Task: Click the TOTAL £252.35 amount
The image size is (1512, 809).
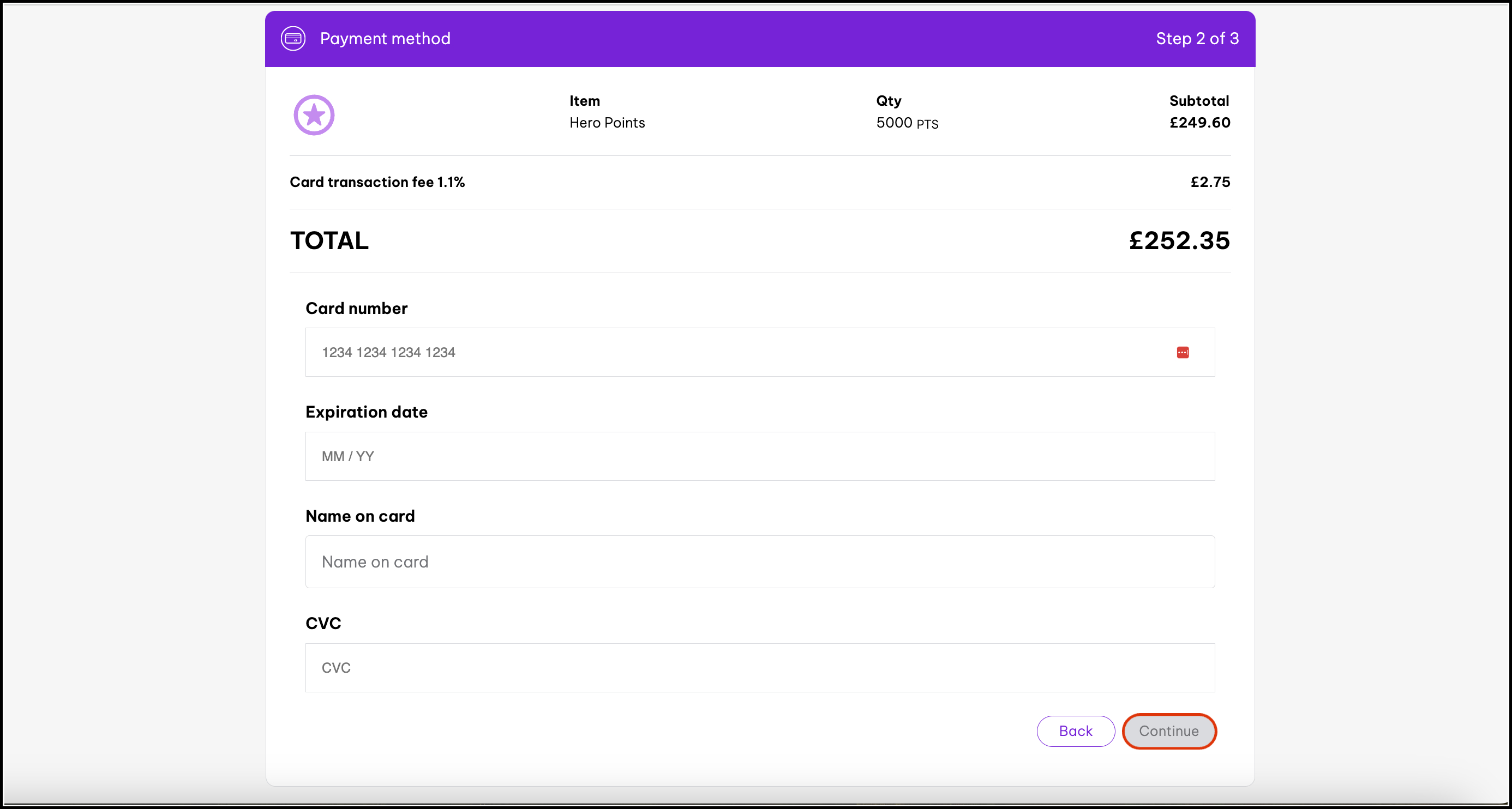Action: pos(1179,240)
